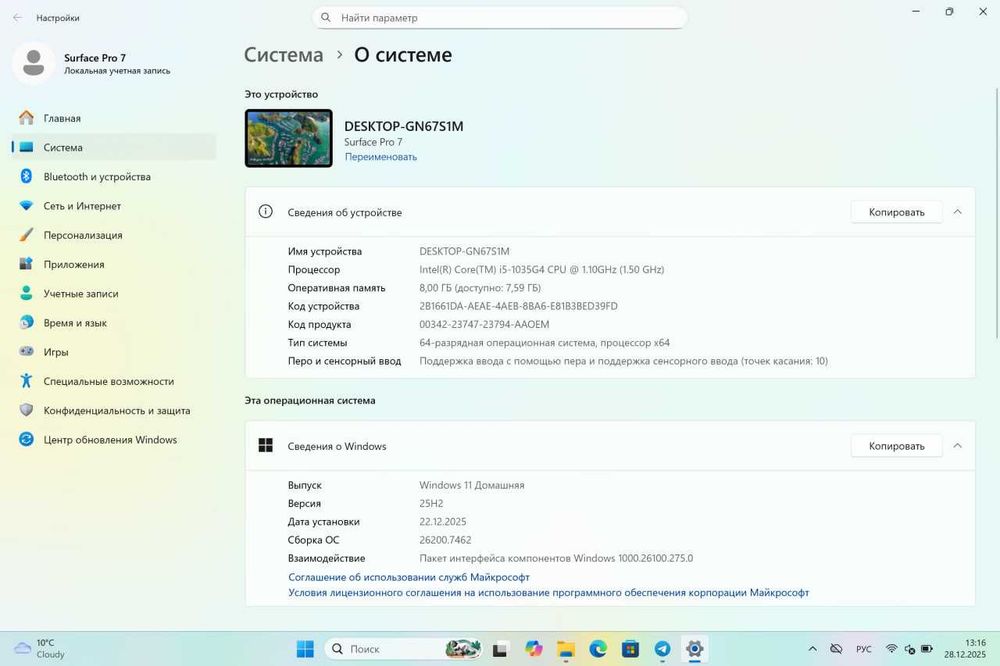
Task: Select the version value 25H2
Action: pos(431,503)
